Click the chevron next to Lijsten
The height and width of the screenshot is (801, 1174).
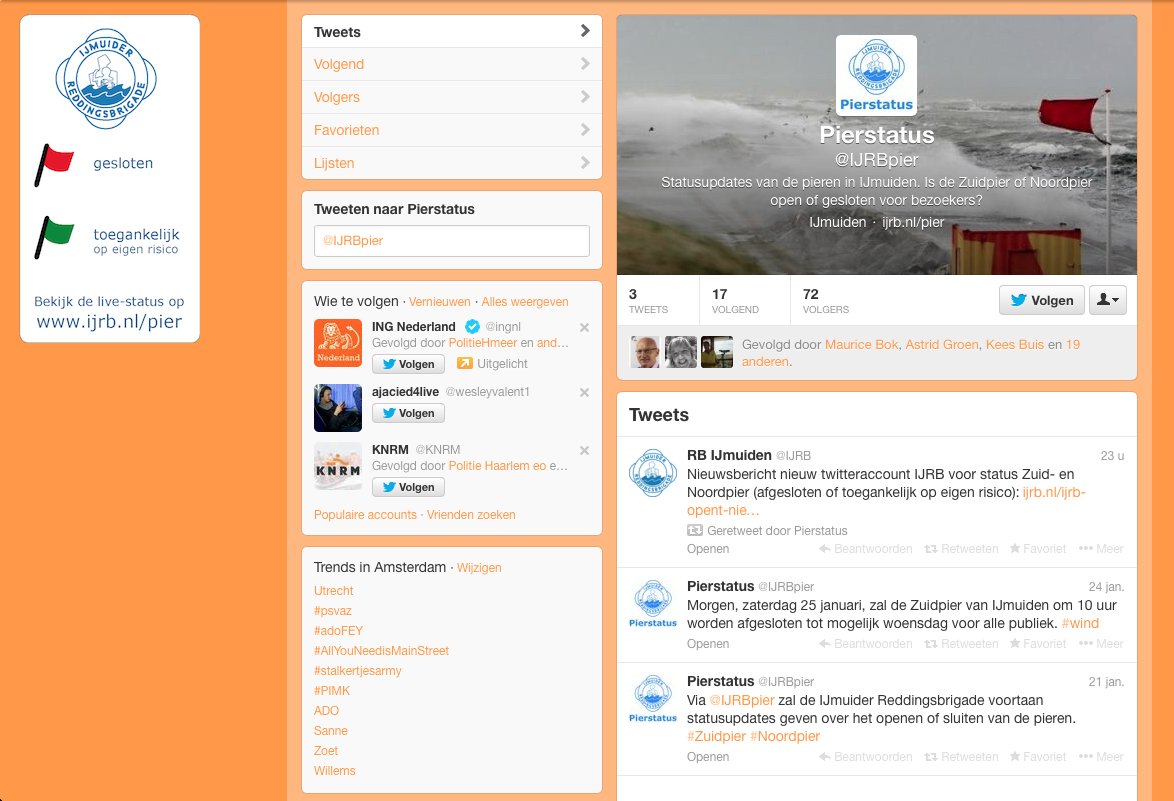pyautogui.click(x=586, y=162)
